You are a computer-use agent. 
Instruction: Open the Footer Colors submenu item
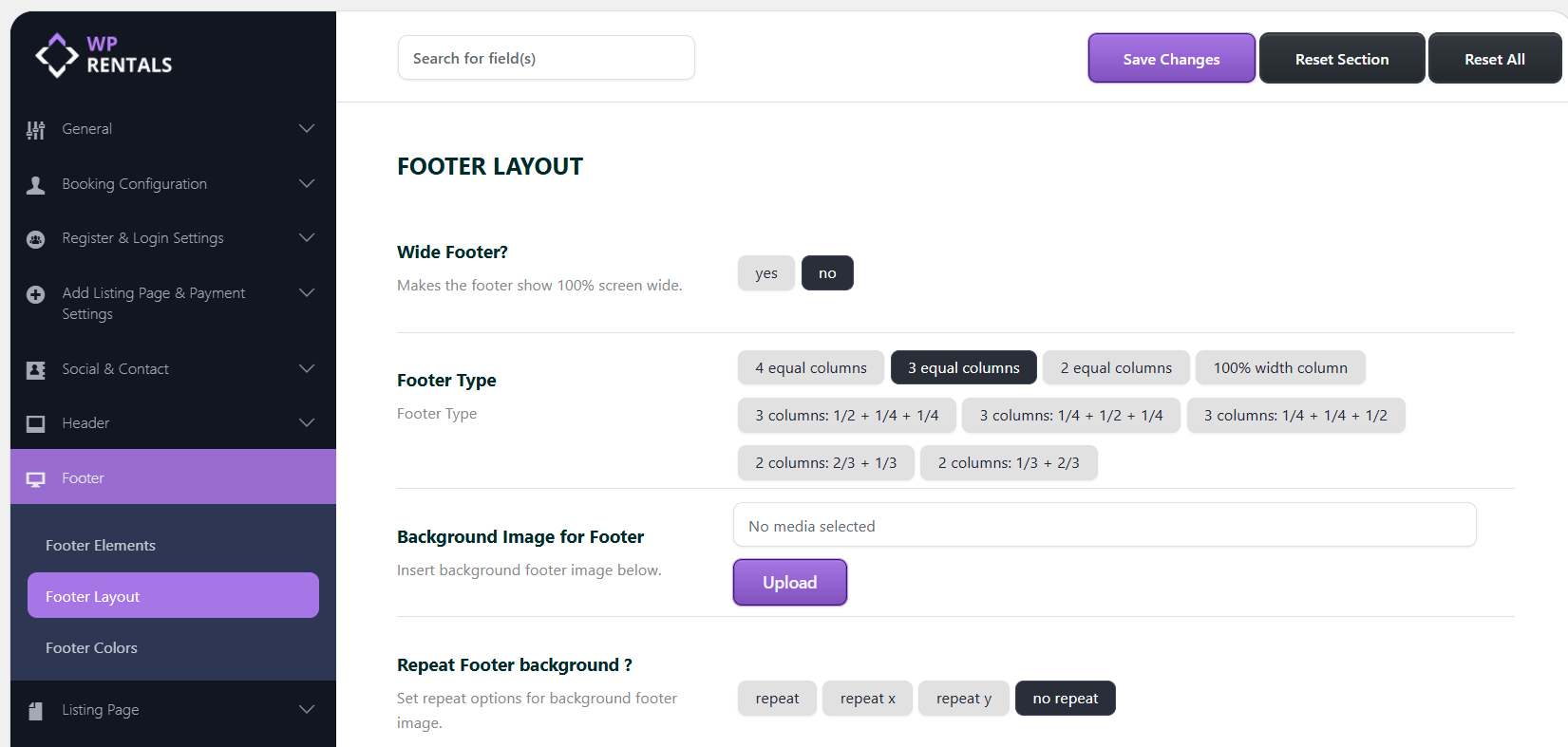pos(91,648)
